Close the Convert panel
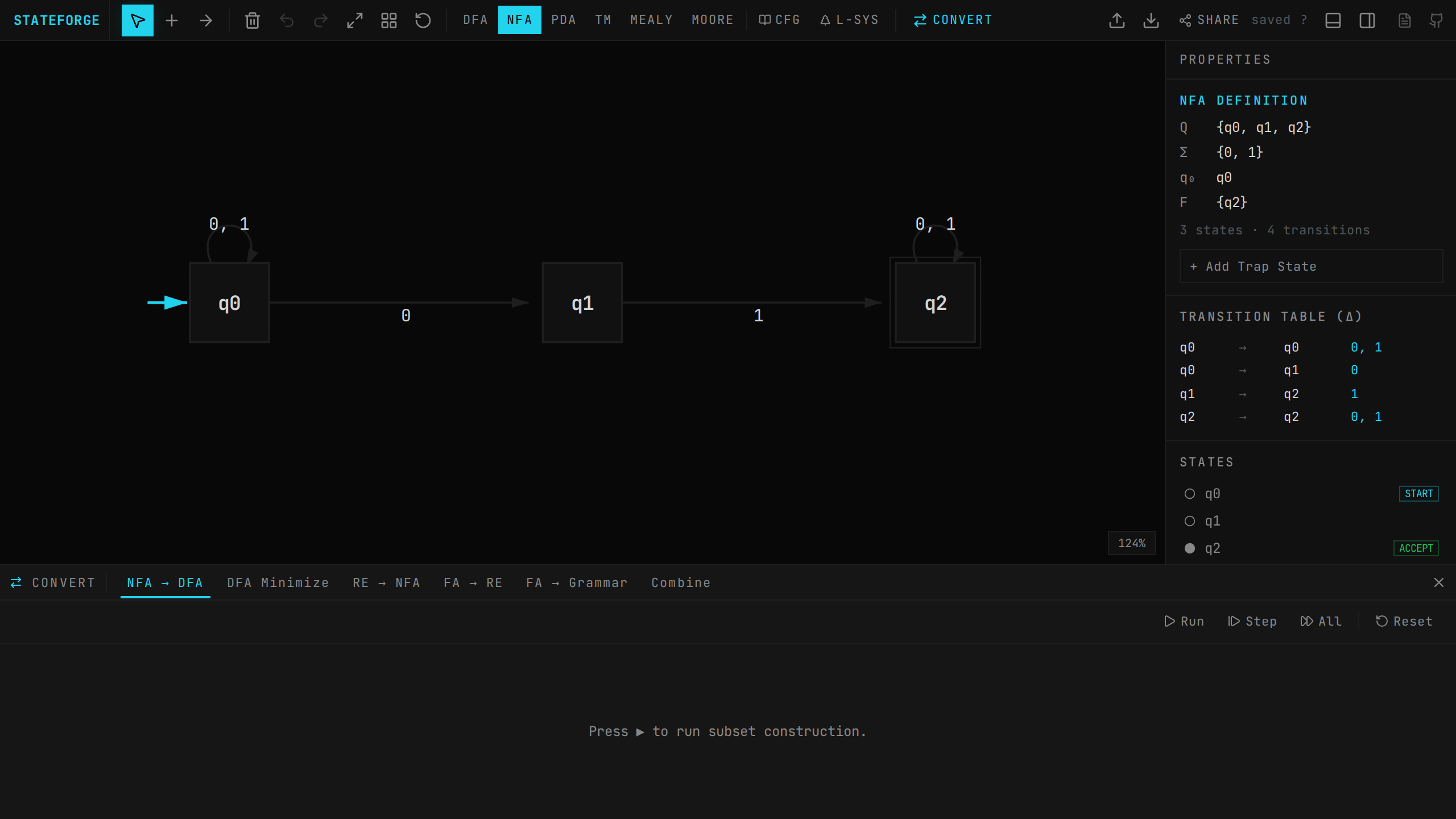Screen dimensions: 1456x819 click(x=1438, y=582)
